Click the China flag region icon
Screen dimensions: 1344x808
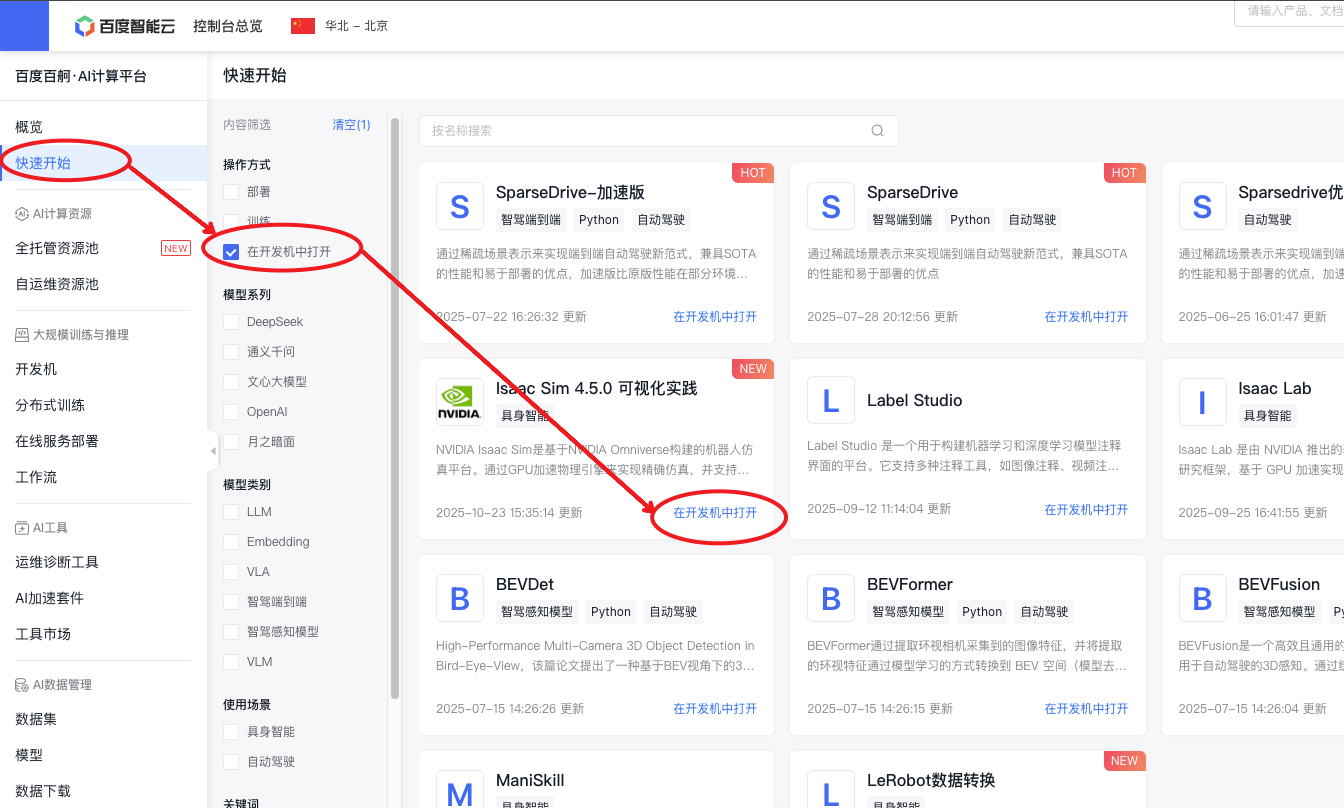303,26
